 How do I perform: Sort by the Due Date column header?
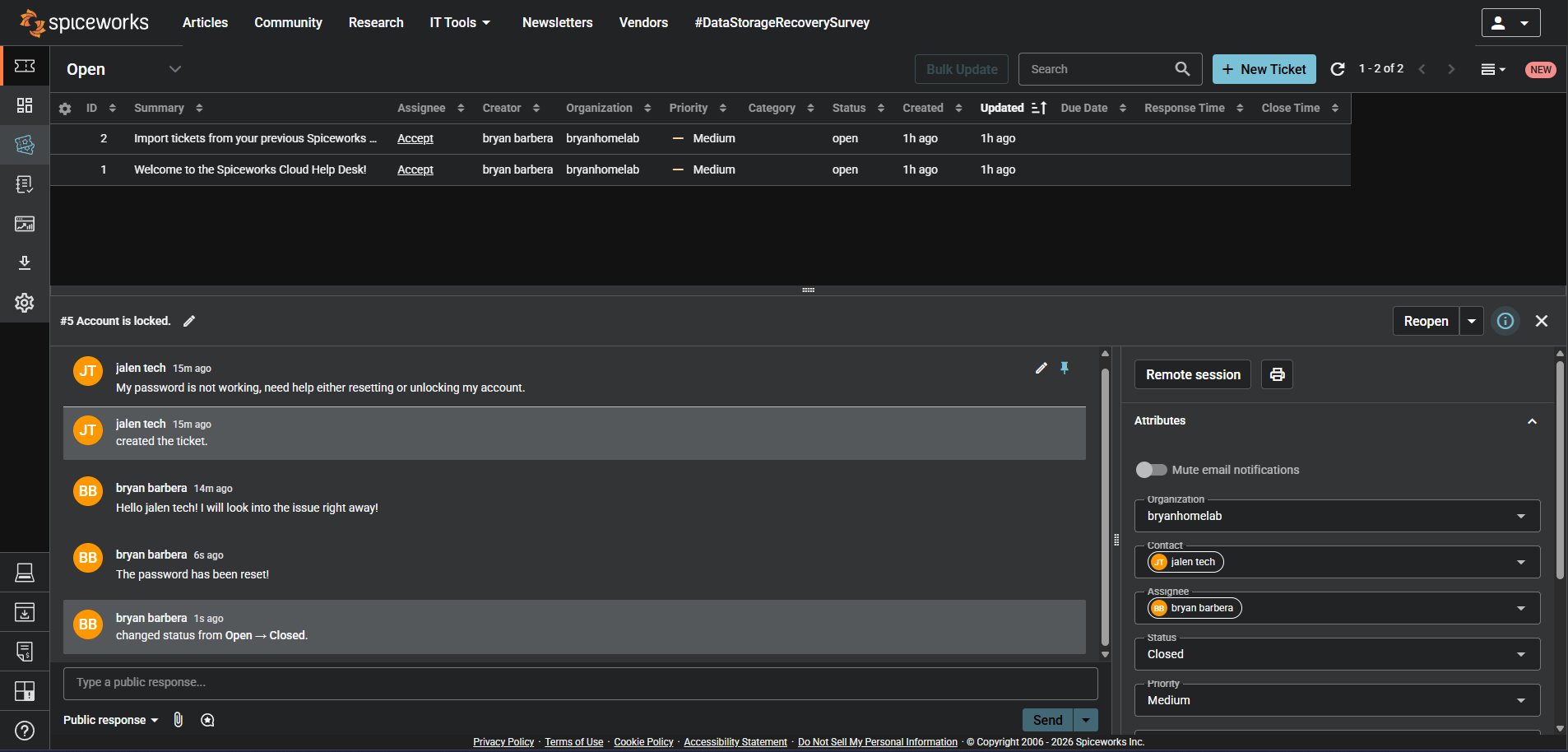(x=1093, y=109)
